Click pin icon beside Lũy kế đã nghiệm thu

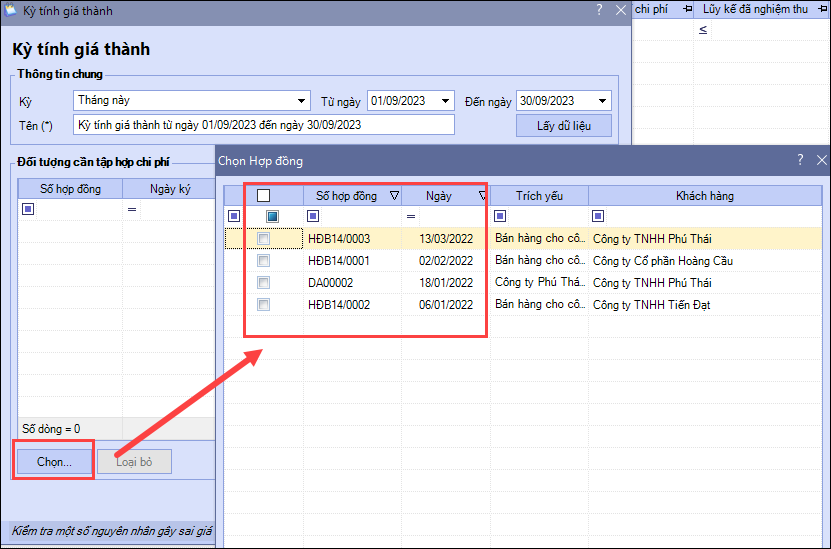click(x=687, y=9)
